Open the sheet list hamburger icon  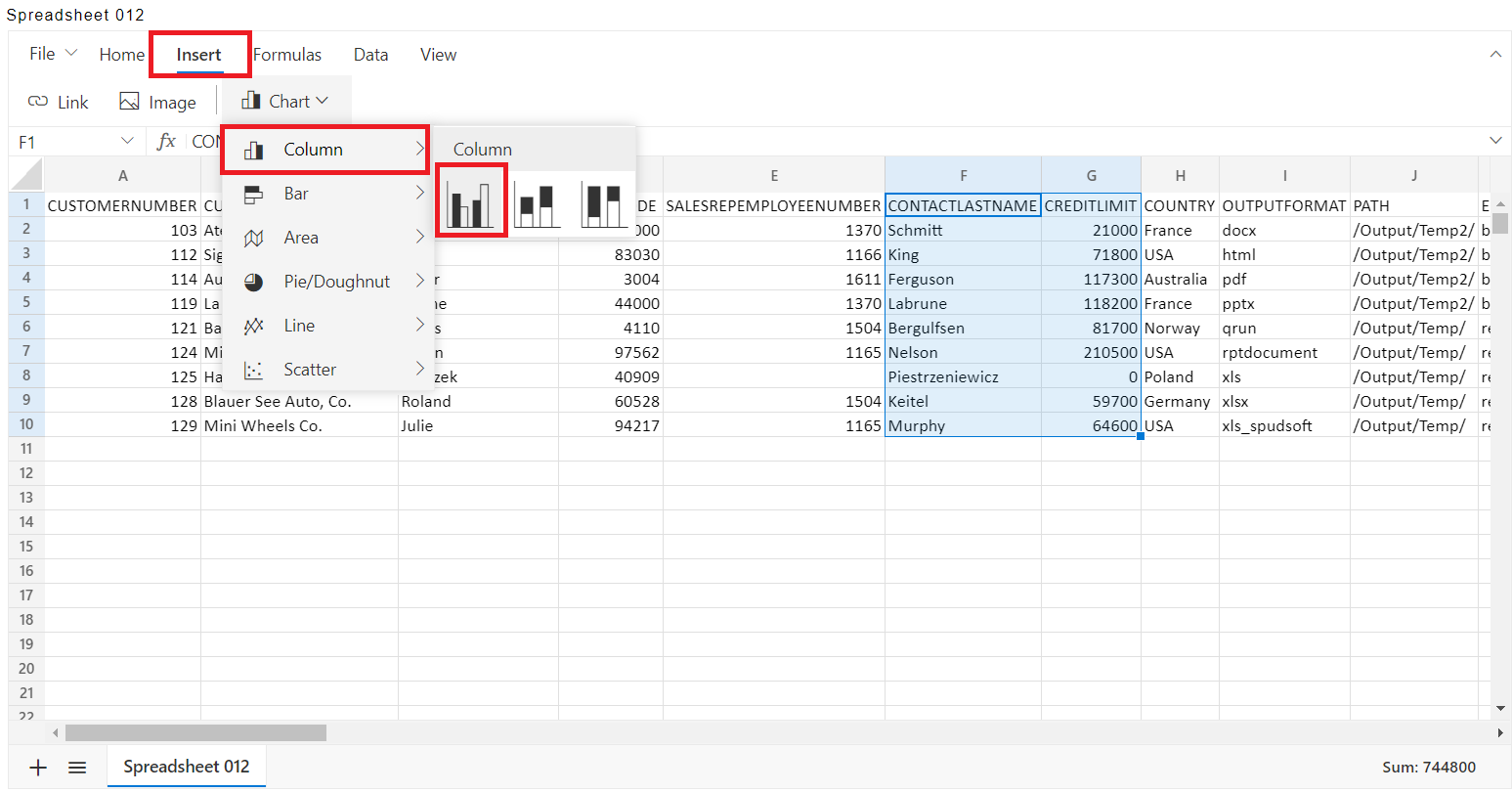(x=77, y=768)
